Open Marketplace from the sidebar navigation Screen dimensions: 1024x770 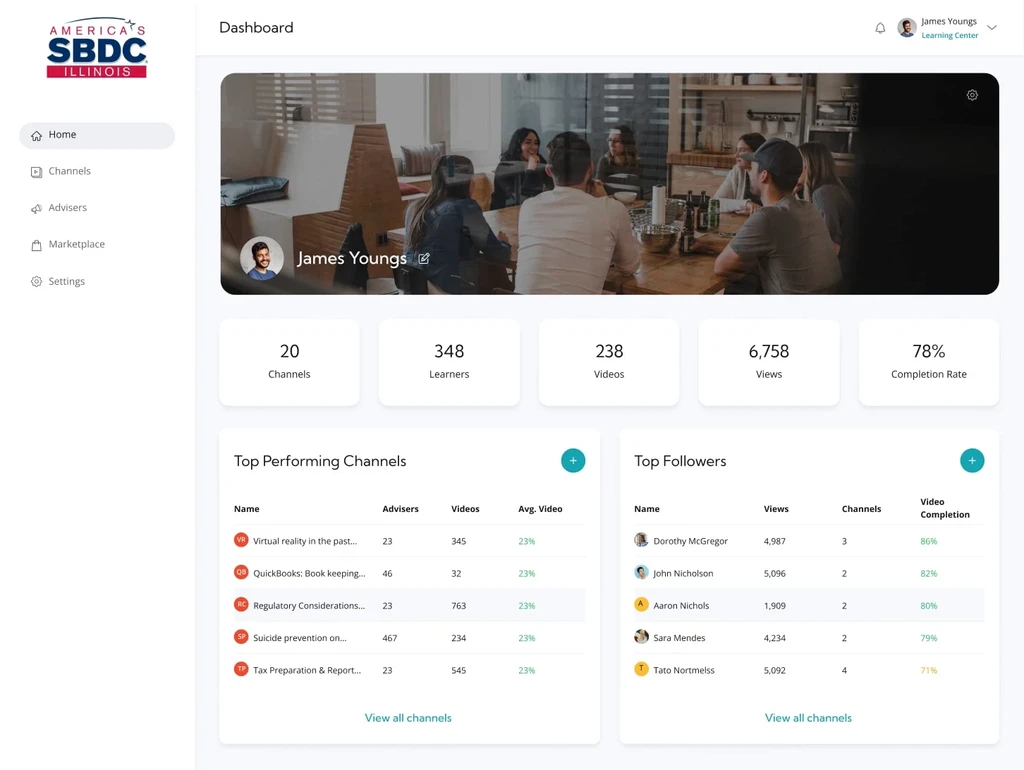[x=77, y=244]
